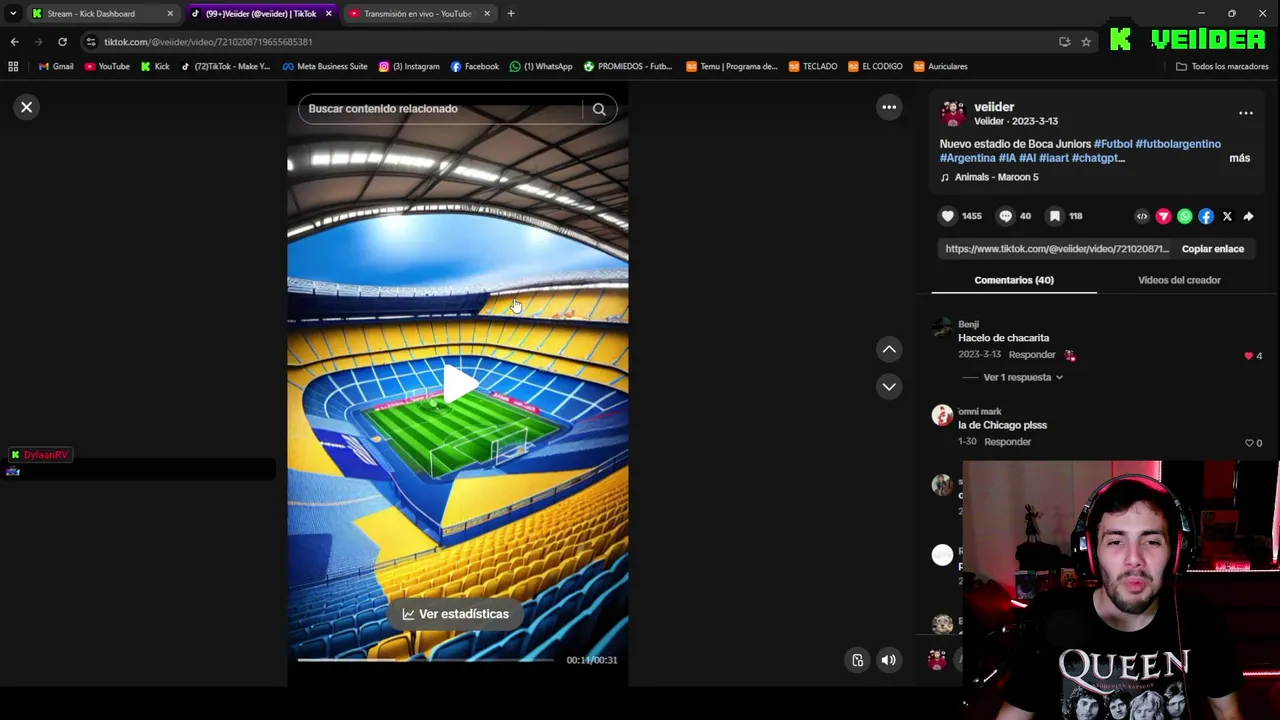Screen dimensions: 1280x720
Task: Click the install/cast icon in address bar
Action: 1064,42
